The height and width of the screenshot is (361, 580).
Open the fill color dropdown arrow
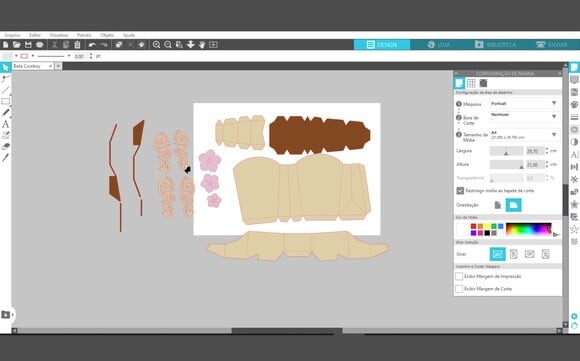coord(16,56)
